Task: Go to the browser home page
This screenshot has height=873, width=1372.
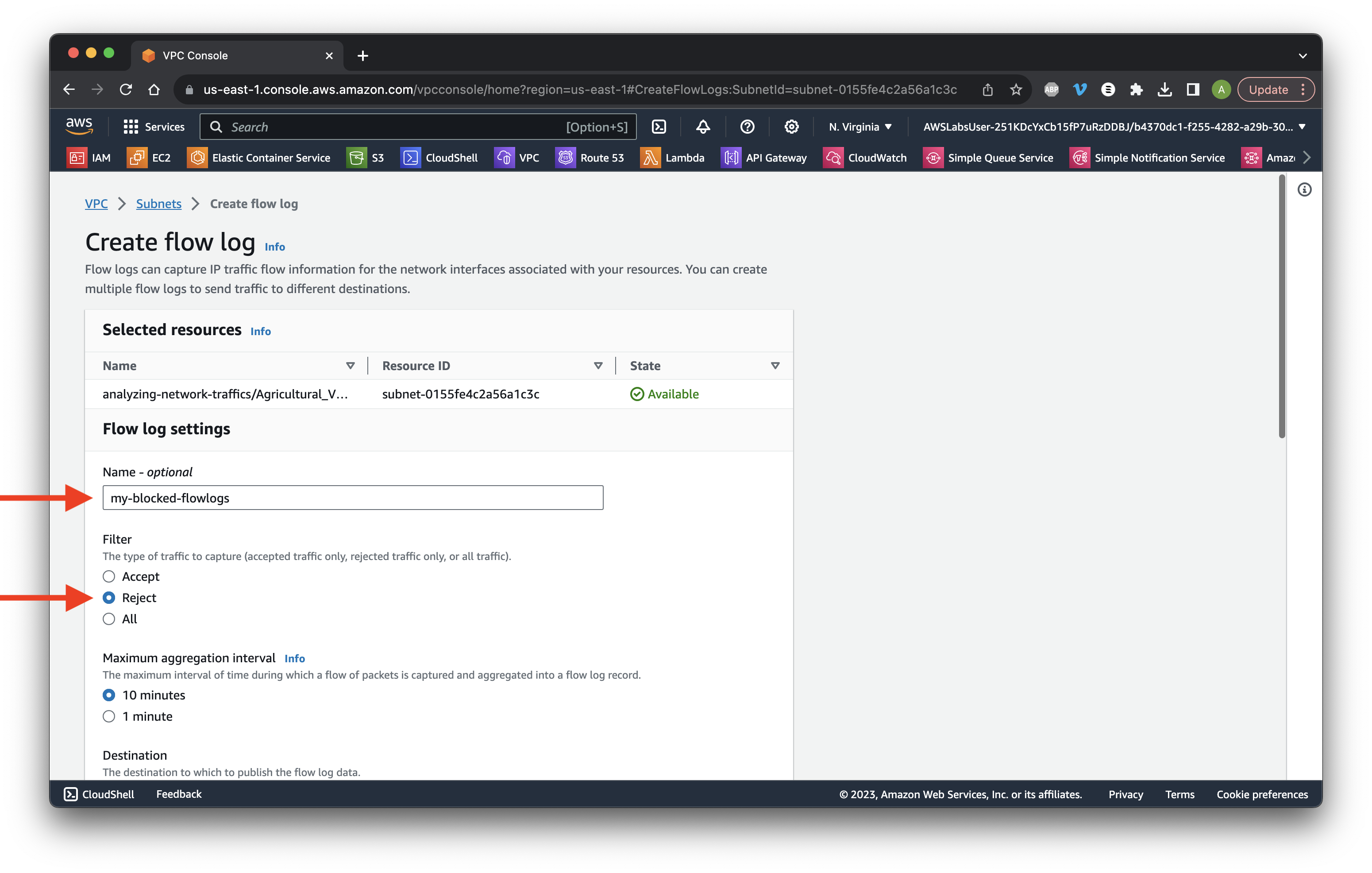Action: 154,89
